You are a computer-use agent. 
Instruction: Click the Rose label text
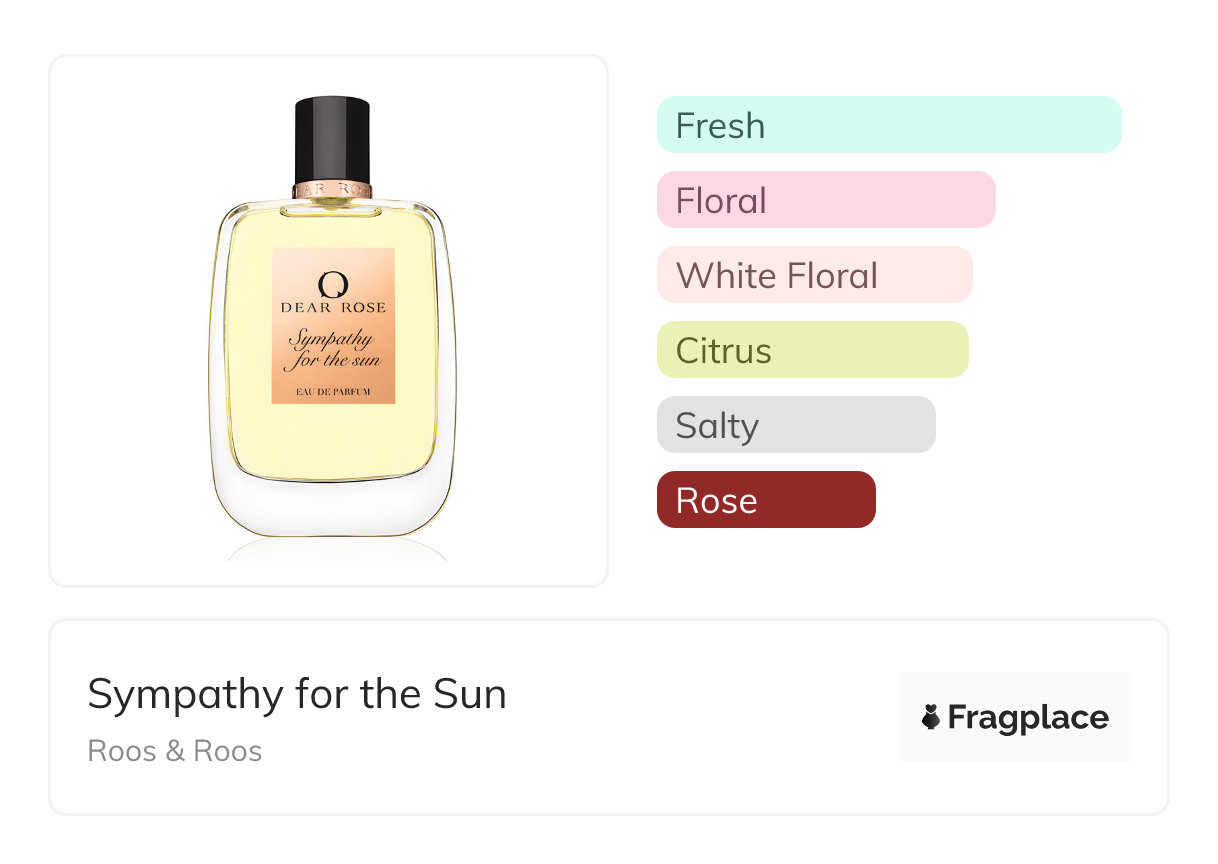pos(716,501)
